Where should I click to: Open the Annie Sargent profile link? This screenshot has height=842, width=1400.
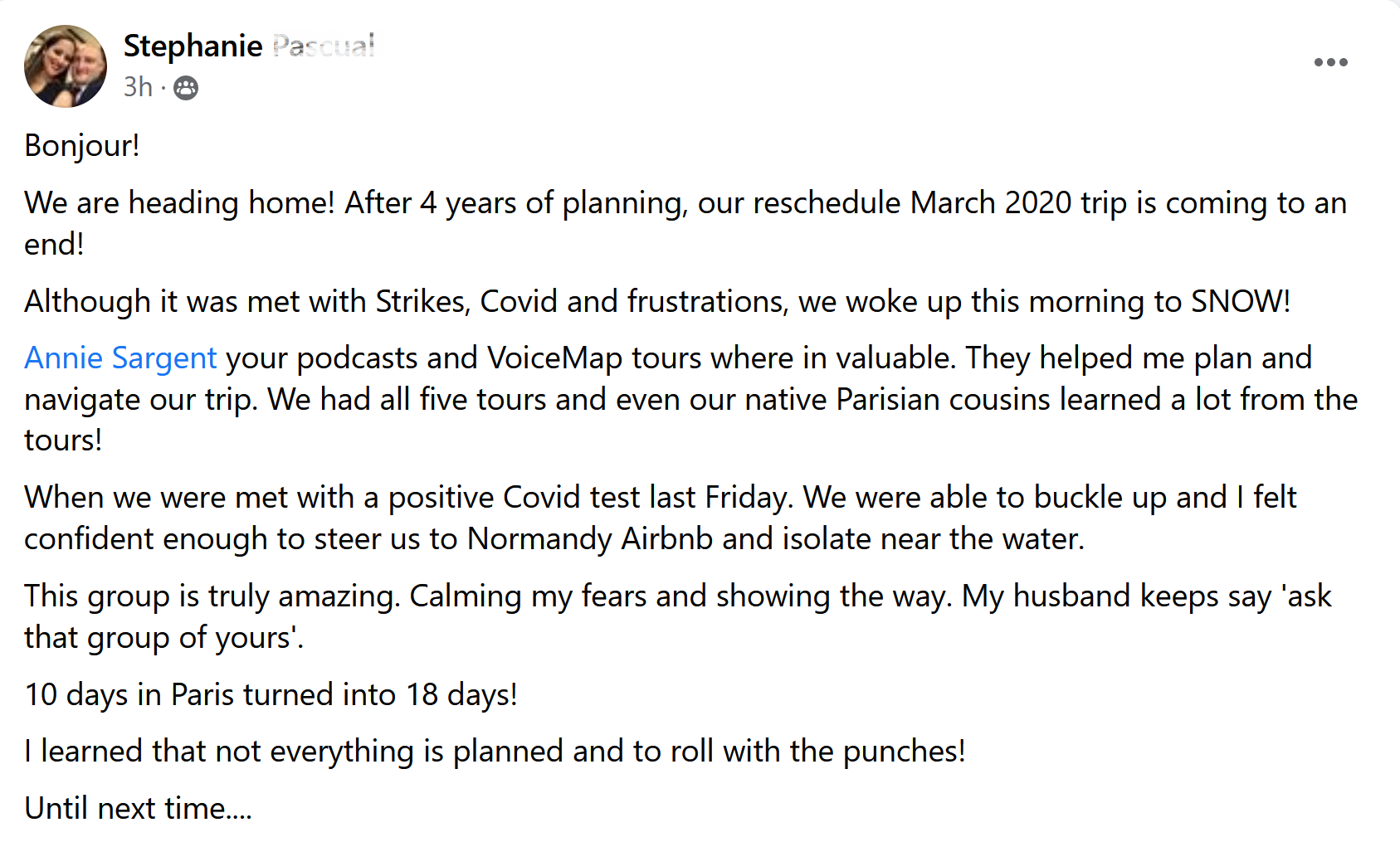tap(120, 358)
